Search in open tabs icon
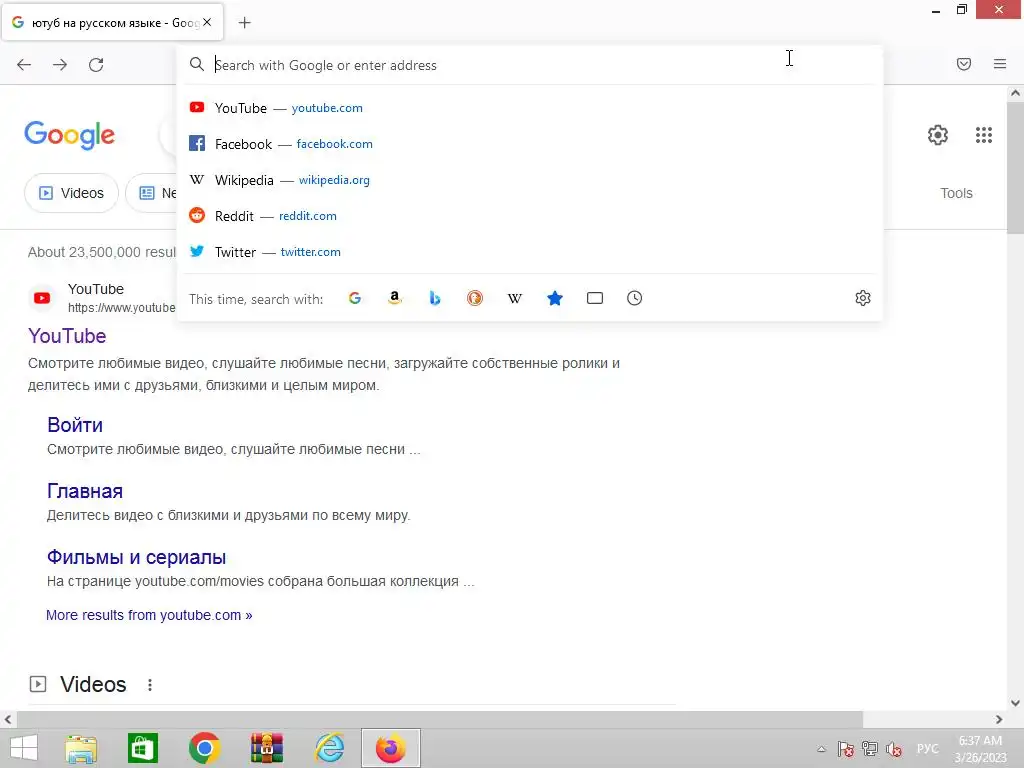This screenshot has height=768, width=1024. click(594, 298)
